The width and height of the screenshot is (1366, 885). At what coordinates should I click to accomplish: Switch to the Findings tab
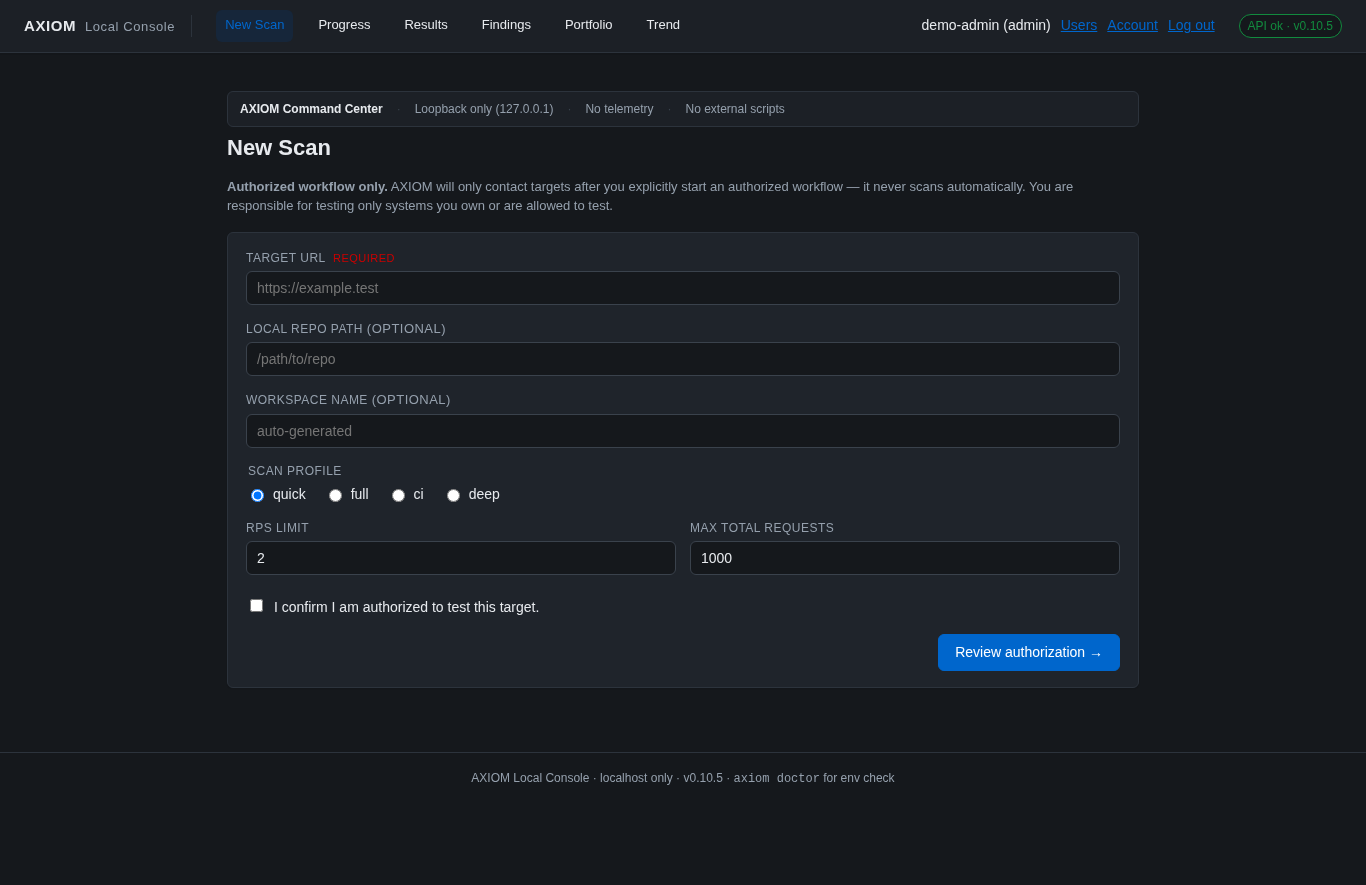[506, 25]
